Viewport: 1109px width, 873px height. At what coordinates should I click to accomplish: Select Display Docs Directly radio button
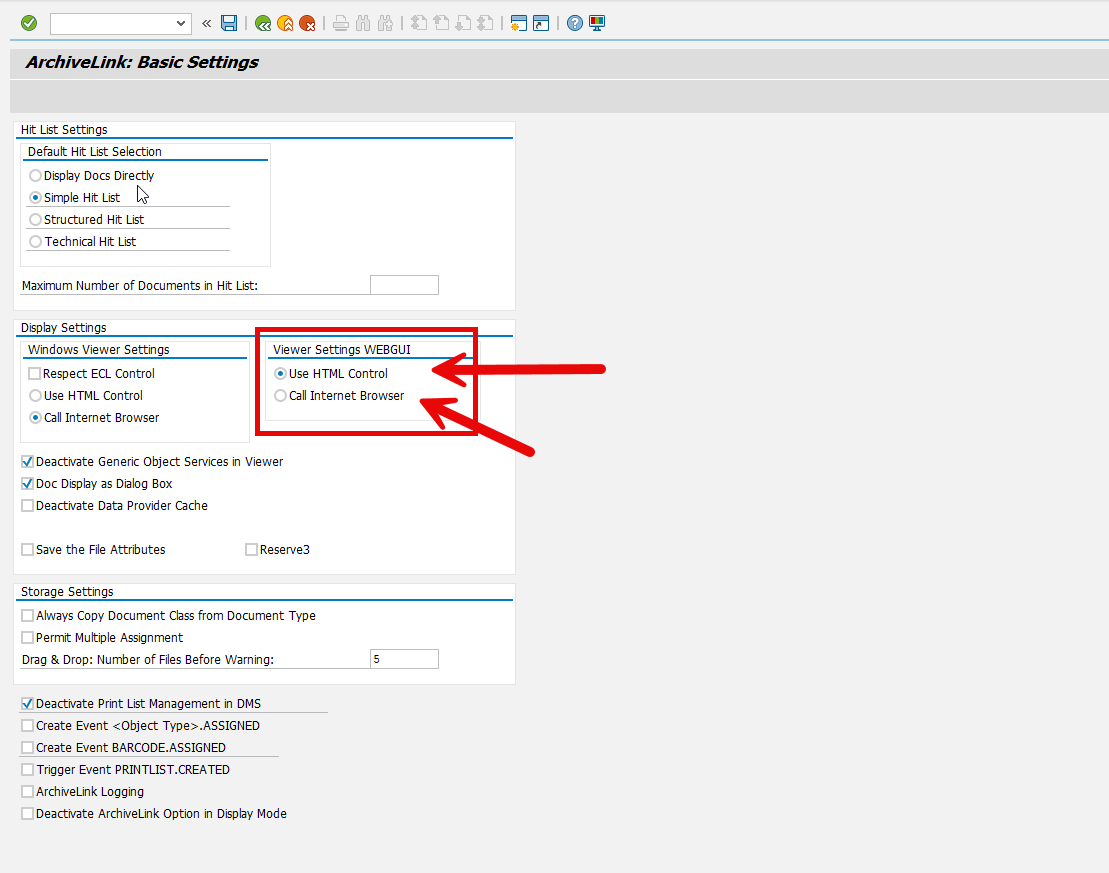point(35,175)
